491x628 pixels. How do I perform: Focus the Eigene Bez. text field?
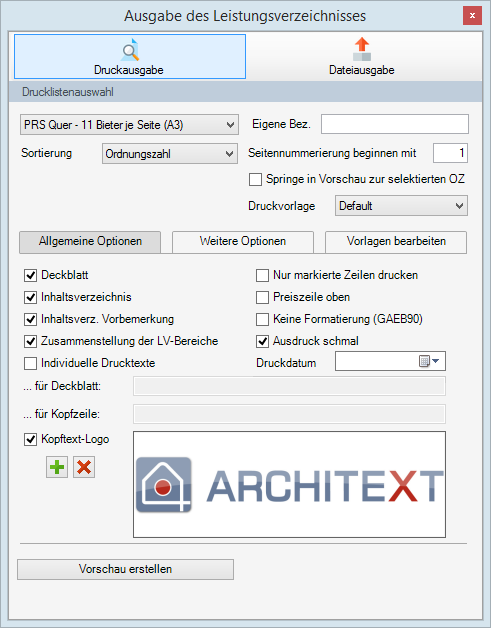click(x=395, y=124)
